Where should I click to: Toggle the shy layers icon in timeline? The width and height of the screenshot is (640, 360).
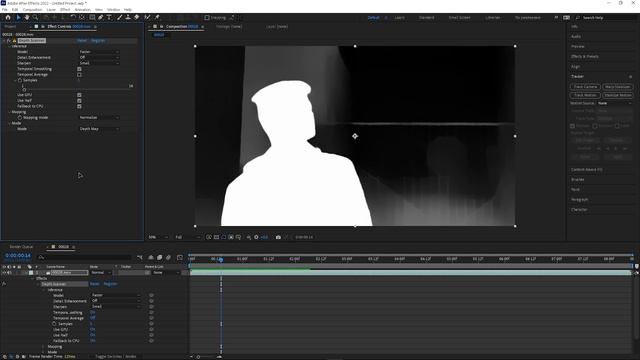[151, 257]
